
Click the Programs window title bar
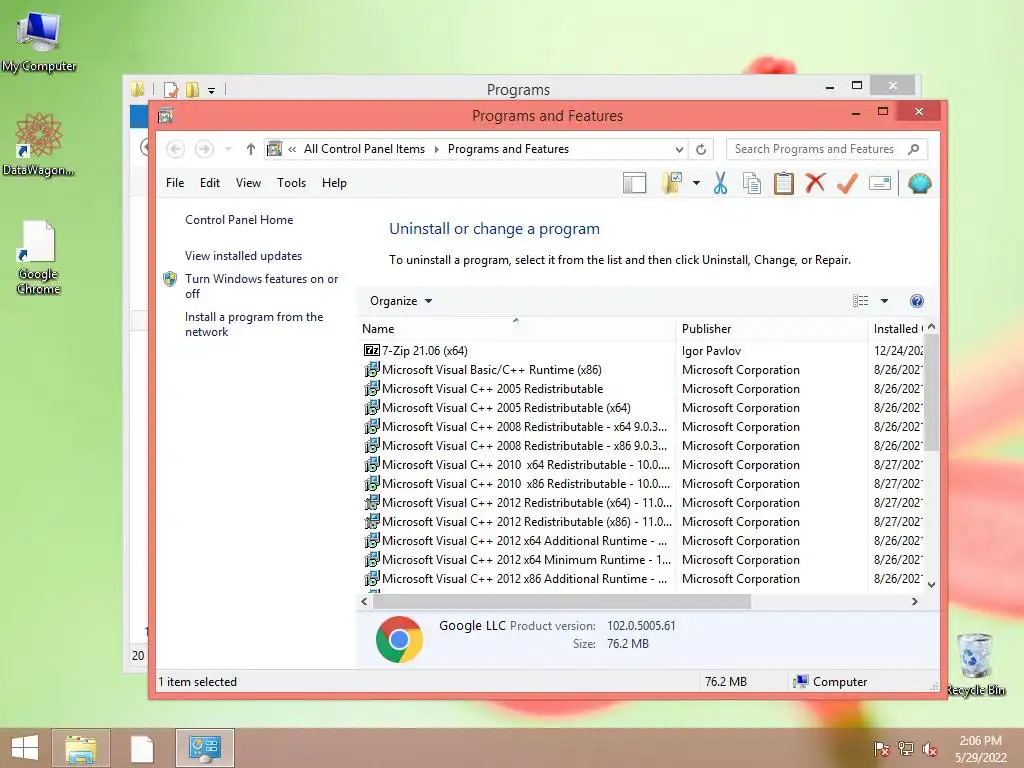point(519,89)
